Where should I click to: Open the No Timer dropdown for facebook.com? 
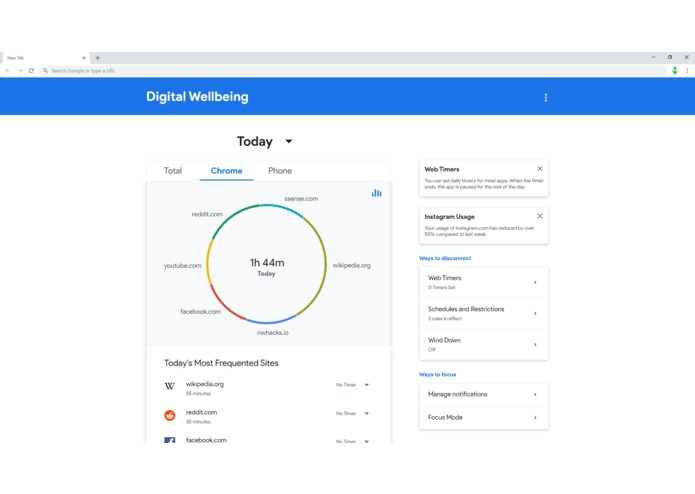352,441
